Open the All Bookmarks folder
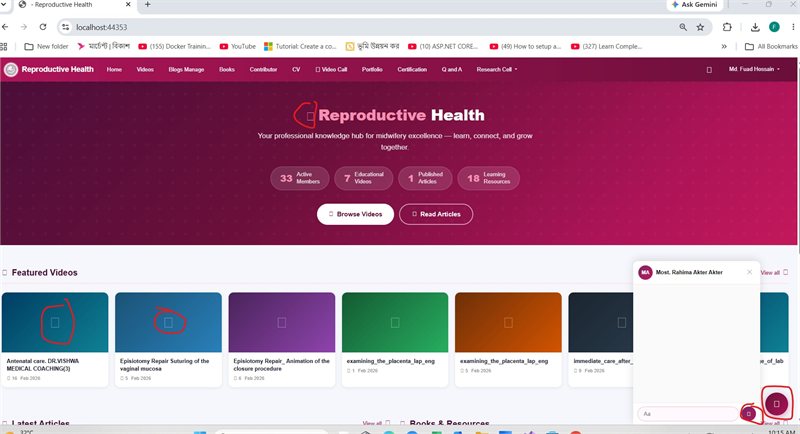 point(771,46)
